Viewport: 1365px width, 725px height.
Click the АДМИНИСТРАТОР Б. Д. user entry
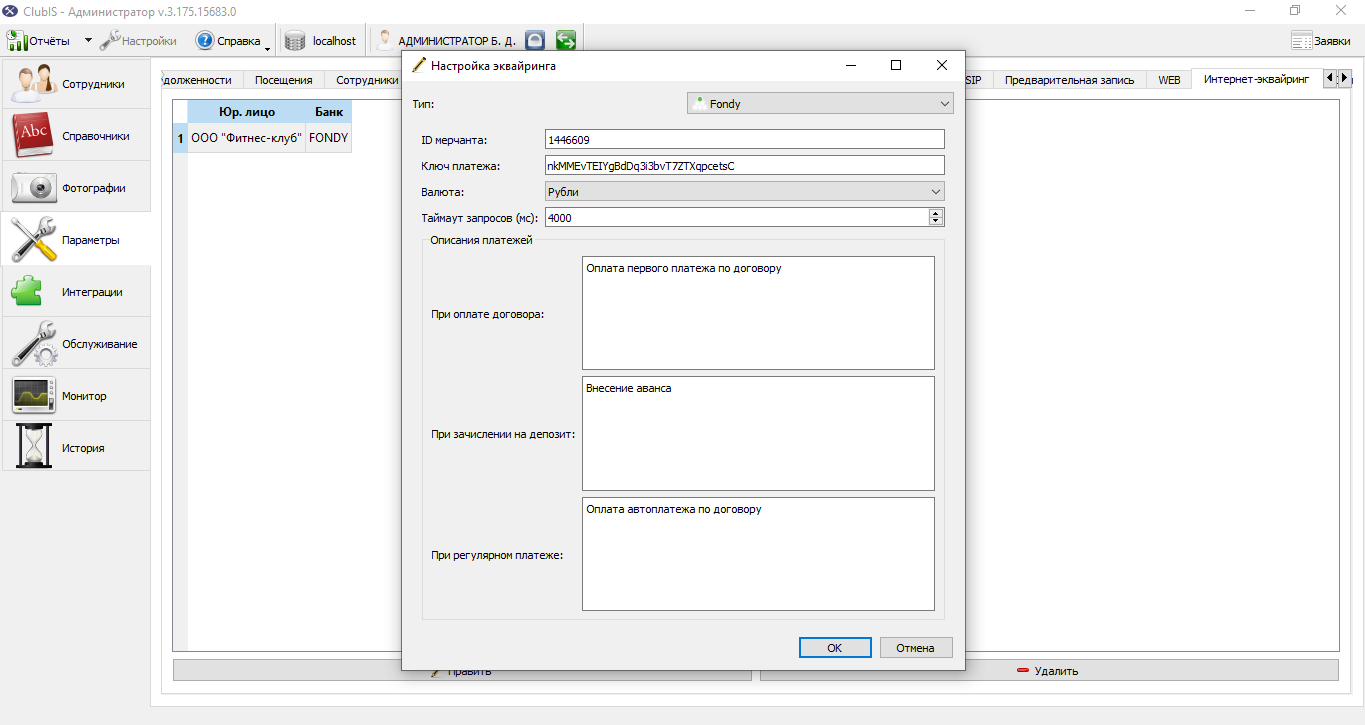tap(446, 41)
